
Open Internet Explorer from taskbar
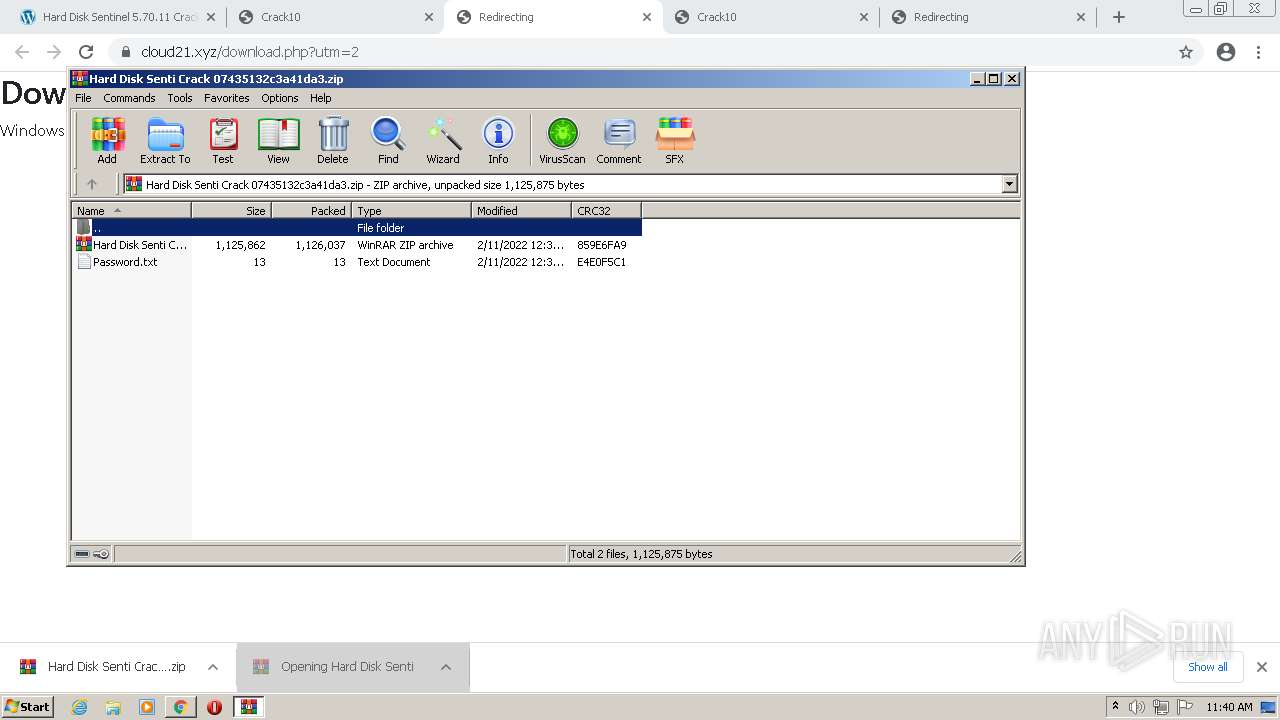80,707
